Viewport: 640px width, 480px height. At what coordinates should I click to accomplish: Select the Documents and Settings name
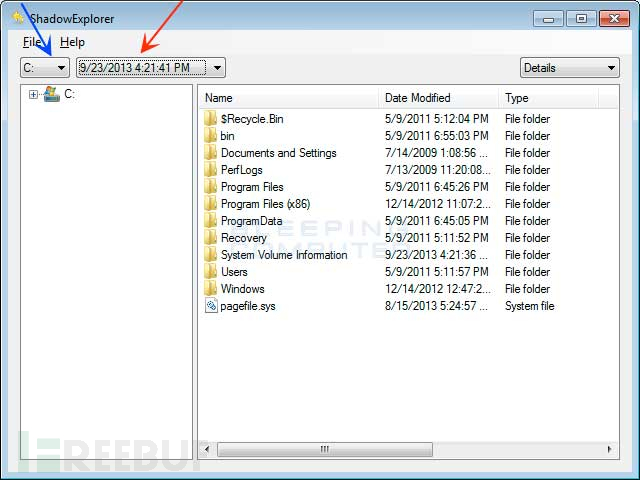pyautogui.click(x=279, y=153)
